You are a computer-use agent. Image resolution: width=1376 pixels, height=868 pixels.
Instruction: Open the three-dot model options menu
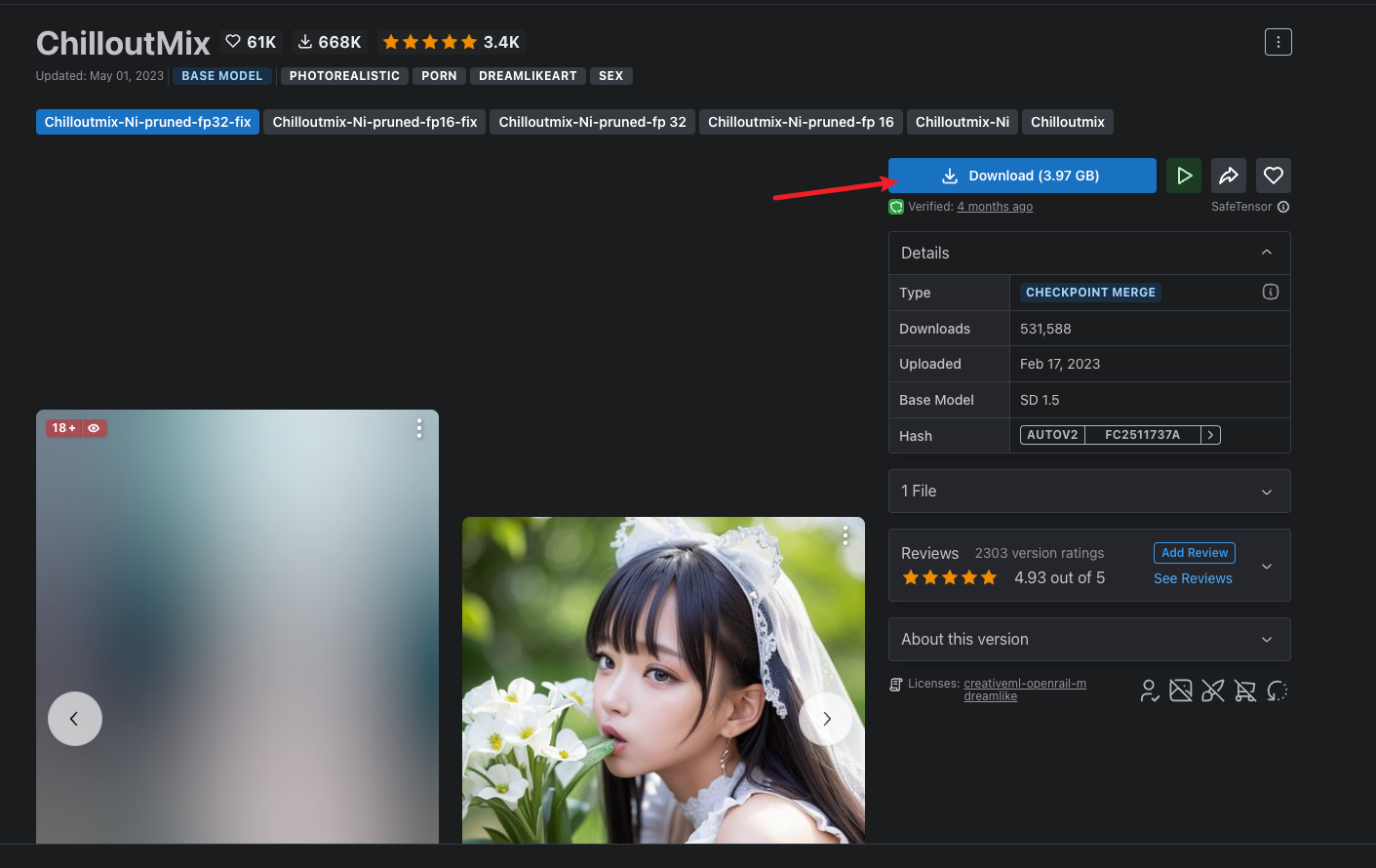[x=1278, y=42]
